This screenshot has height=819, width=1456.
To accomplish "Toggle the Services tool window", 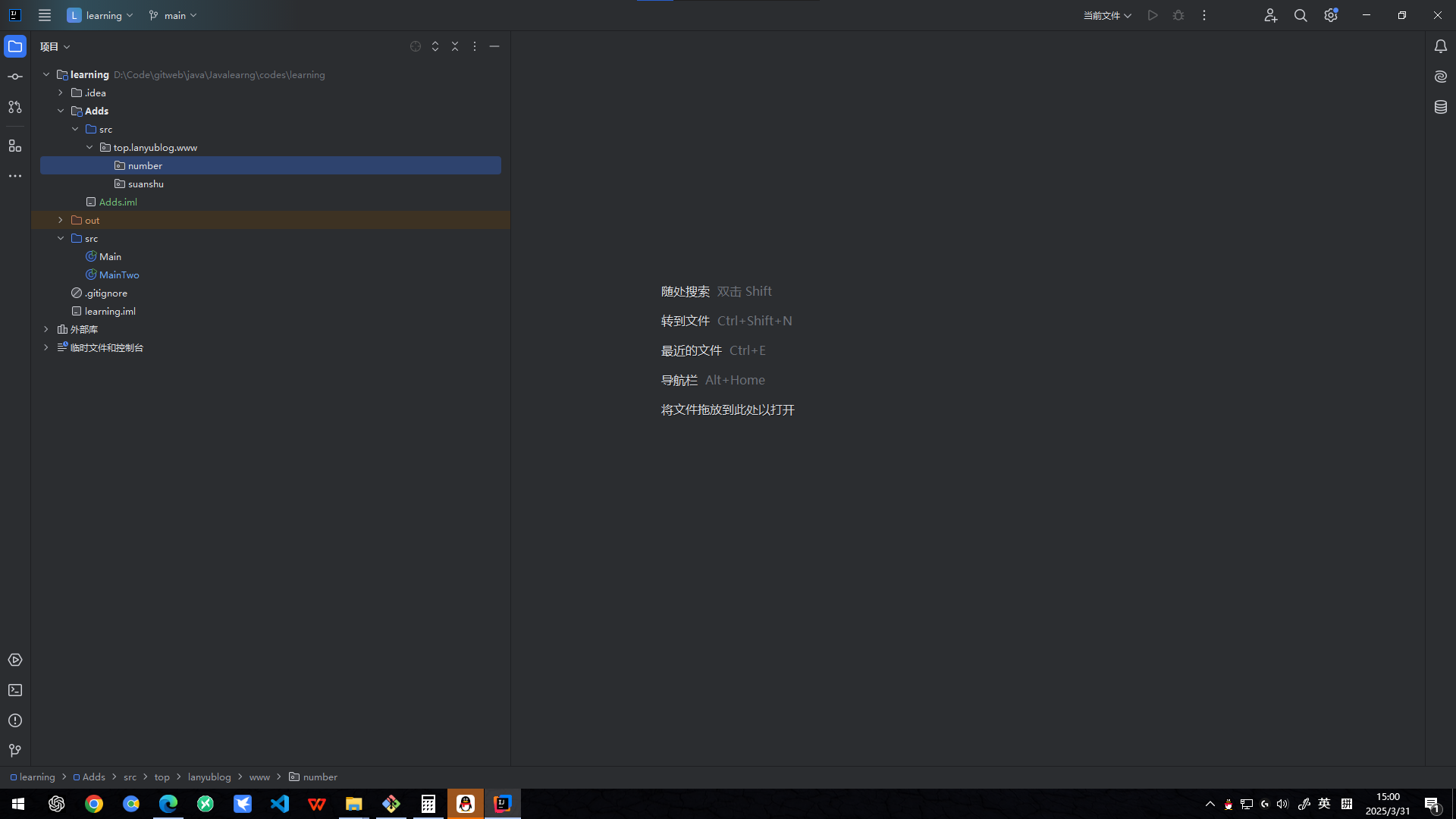I will [15, 660].
